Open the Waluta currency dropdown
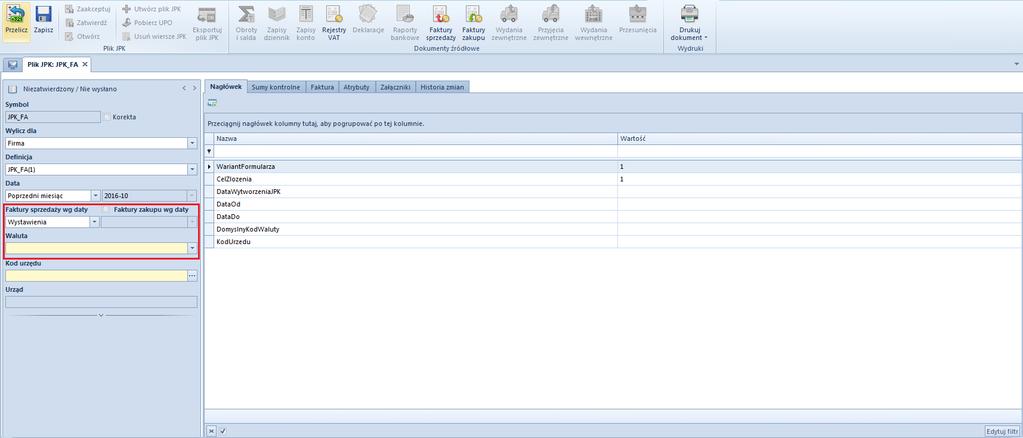1023x438 pixels. pyautogui.click(x=192, y=248)
